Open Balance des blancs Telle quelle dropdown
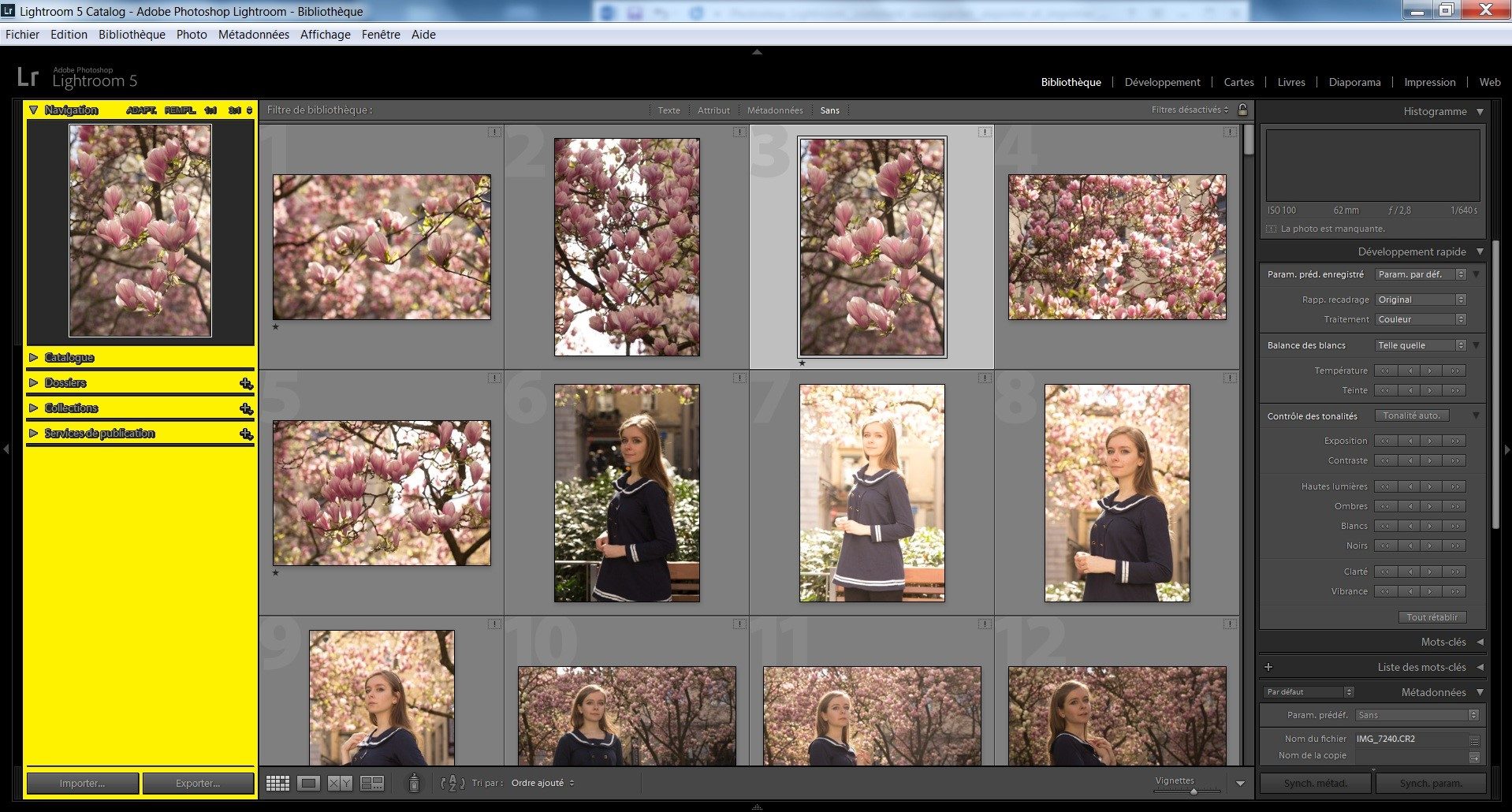The image size is (1512, 812). pos(1421,345)
